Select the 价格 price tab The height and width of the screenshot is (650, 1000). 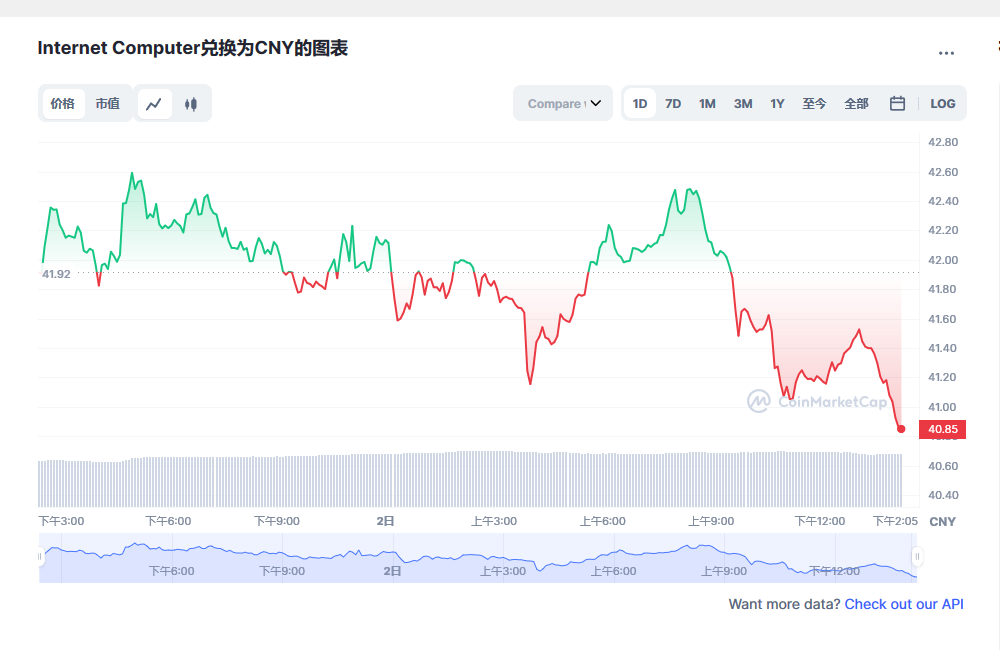(62, 103)
